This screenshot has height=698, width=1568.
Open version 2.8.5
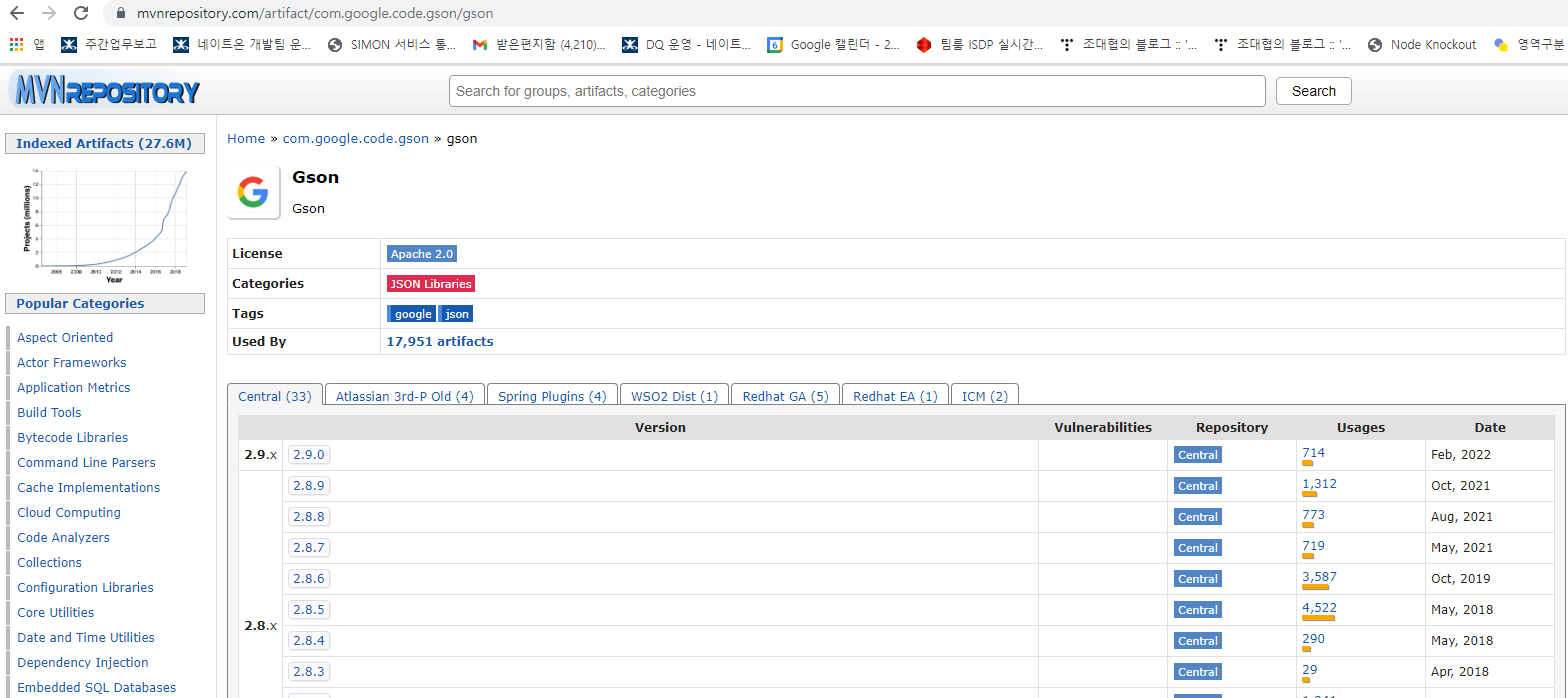pyautogui.click(x=309, y=609)
